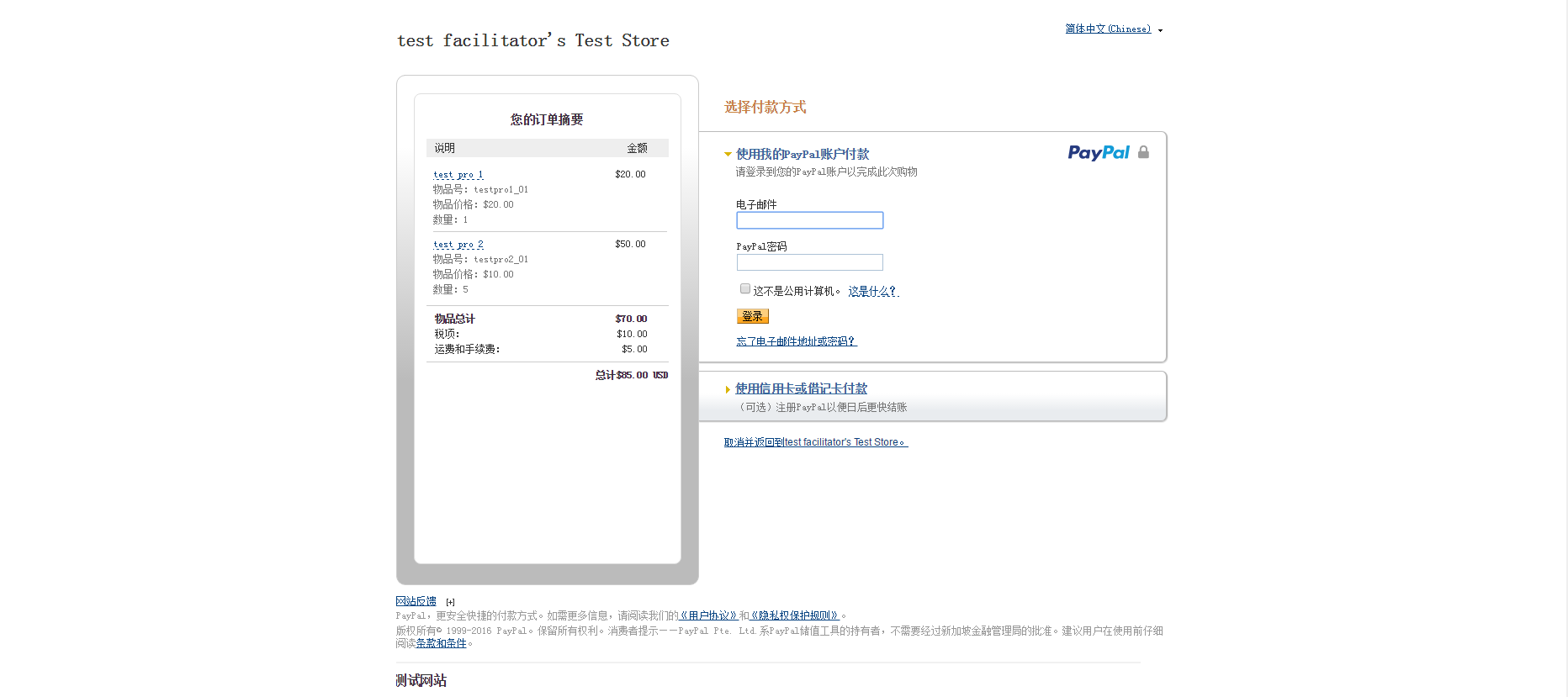The height and width of the screenshot is (697, 1568).
Task: Open the test pro 2 item link
Action: coord(458,245)
